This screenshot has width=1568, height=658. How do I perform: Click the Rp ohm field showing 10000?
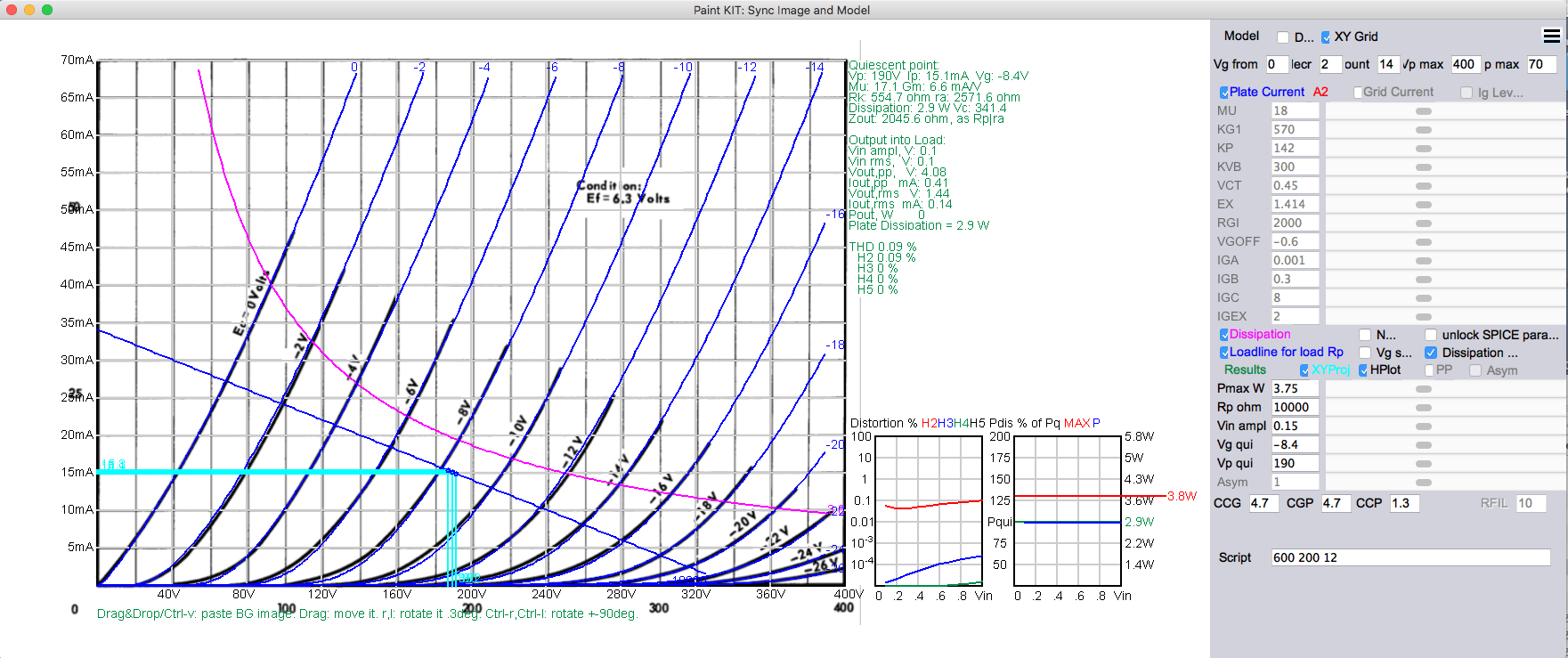click(1295, 408)
